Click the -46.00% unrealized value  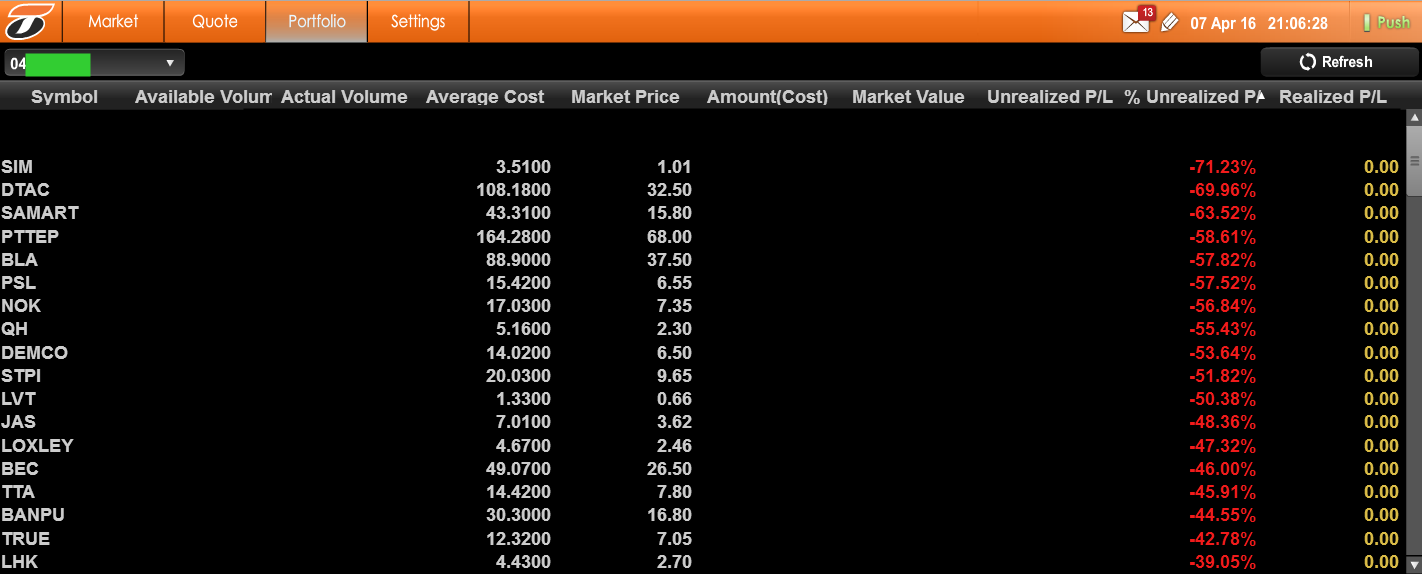1222,469
